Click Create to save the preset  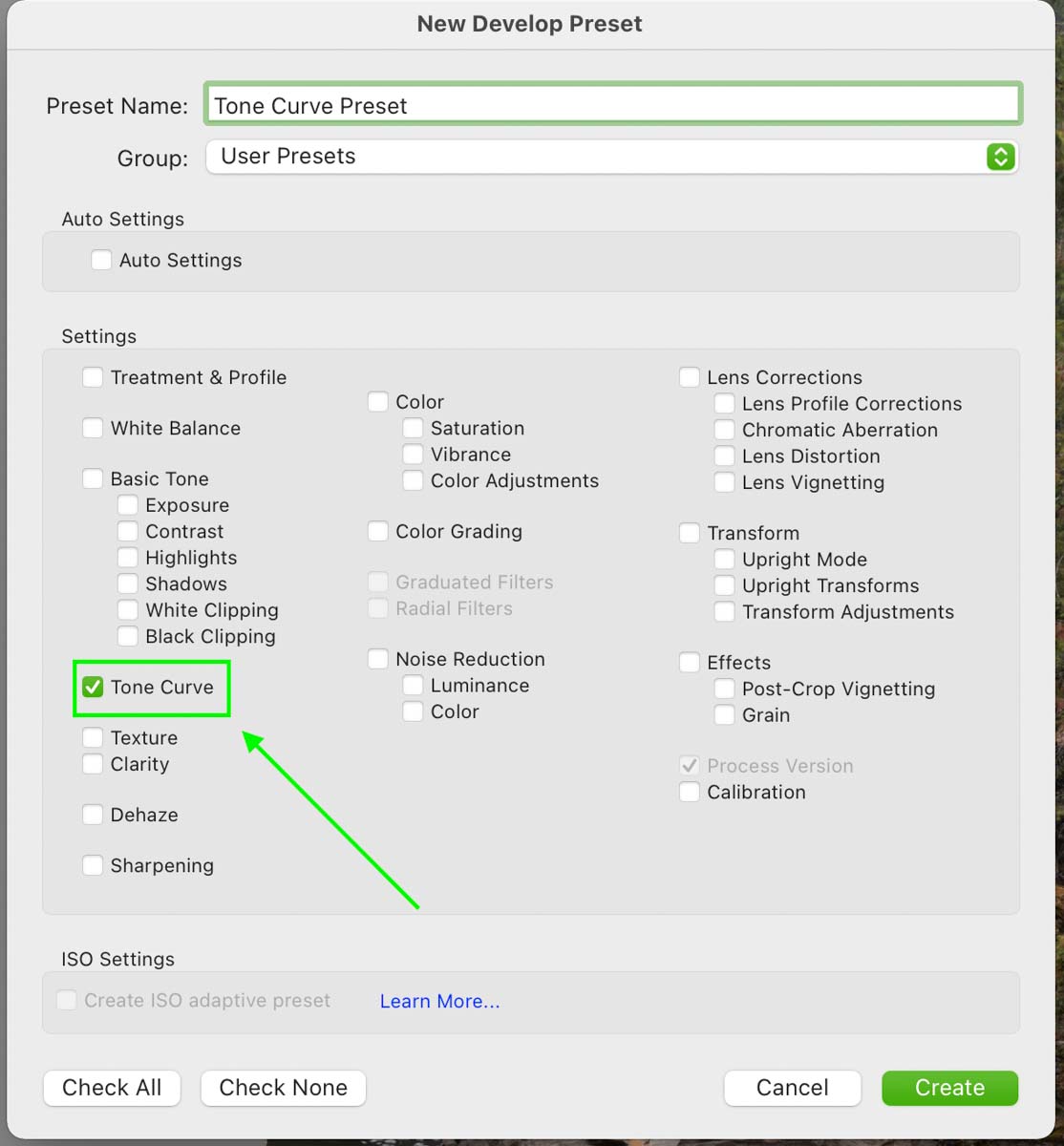point(950,1088)
